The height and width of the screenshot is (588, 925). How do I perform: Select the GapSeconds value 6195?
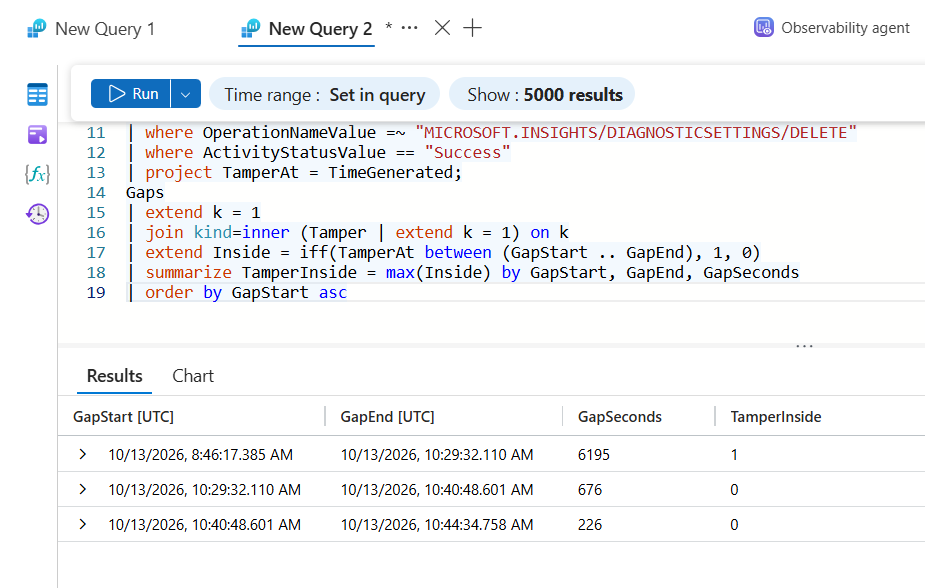[x=593, y=455]
